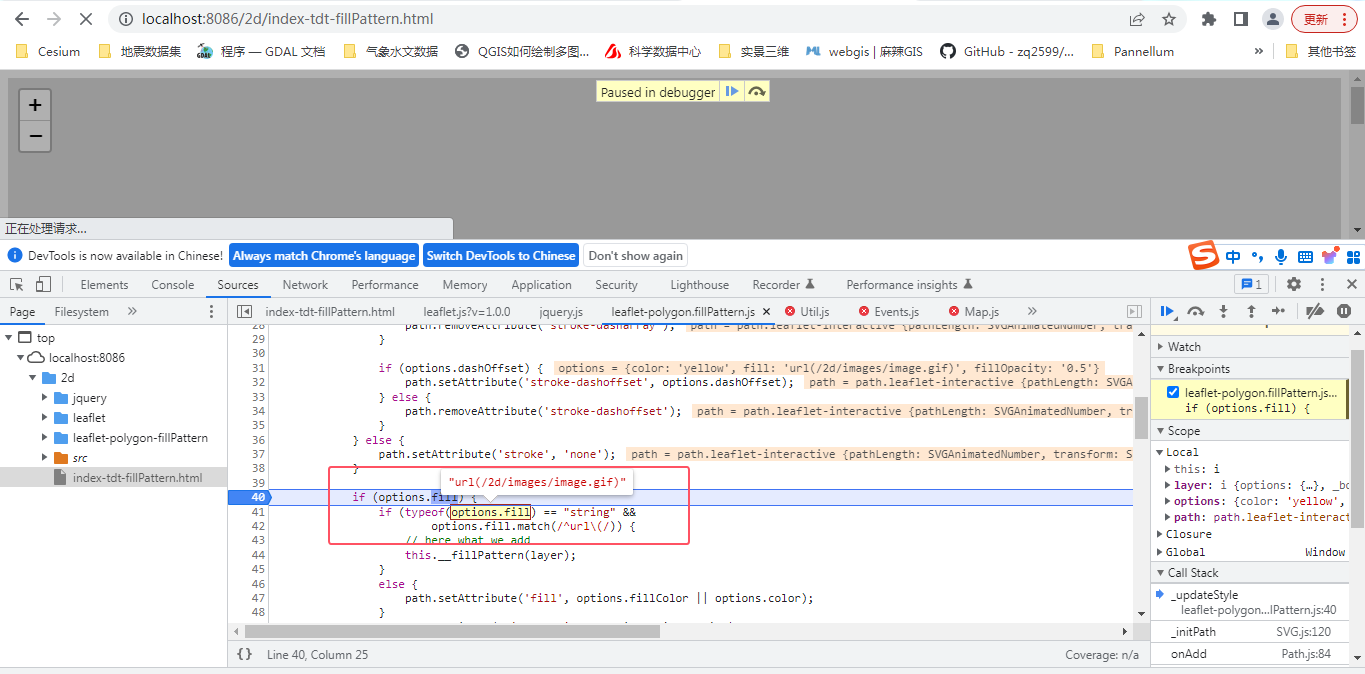This screenshot has height=674, width=1365.
Task: Share this page icon in address bar
Action: 1137,19
